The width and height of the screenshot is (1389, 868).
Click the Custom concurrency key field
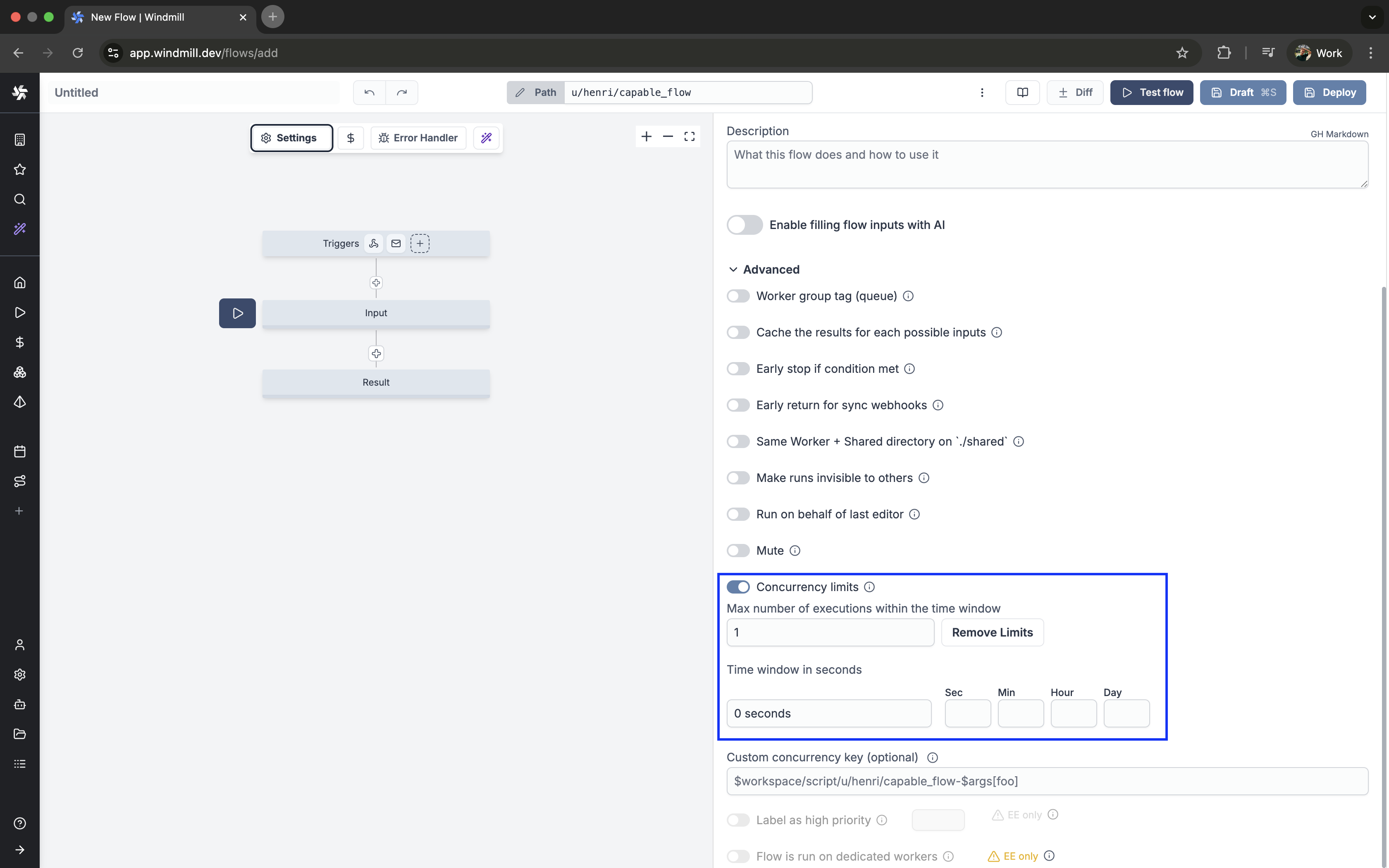click(x=1047, y=781)
